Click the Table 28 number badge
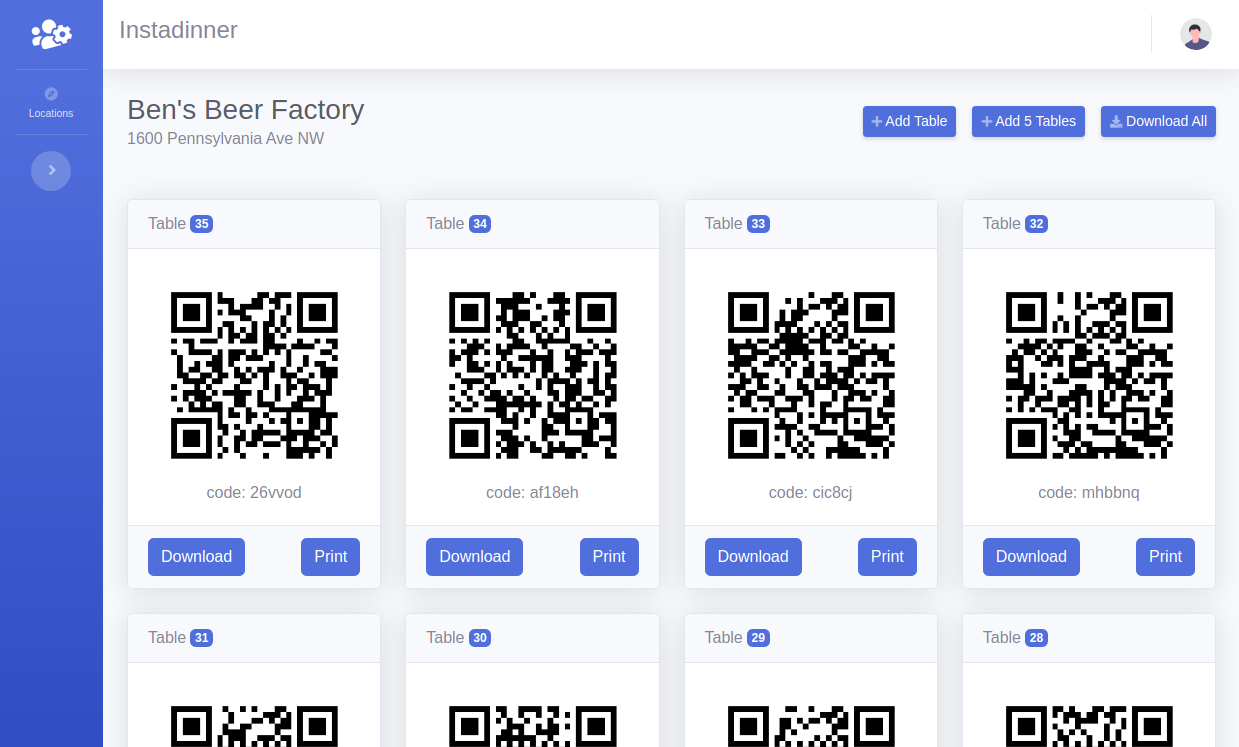The height and width of the screenshot is (747, 1239). pyautogui.click(x=1036, y=638)
